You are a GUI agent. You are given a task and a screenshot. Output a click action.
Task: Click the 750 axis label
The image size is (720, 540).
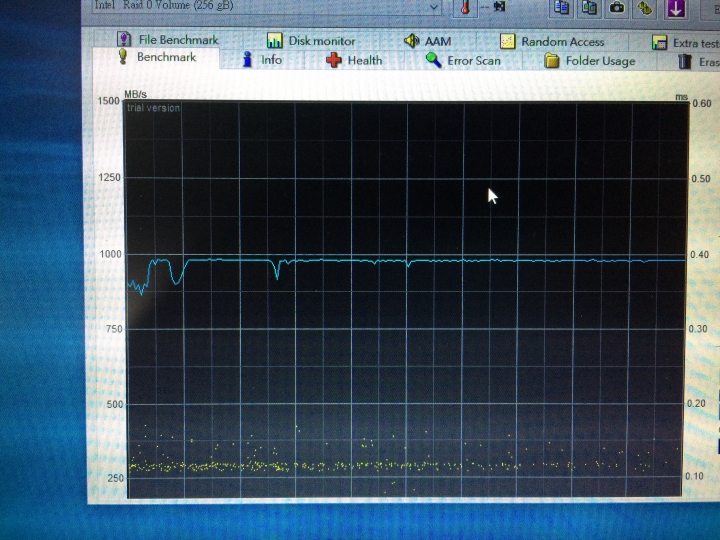tap(116, 329)
